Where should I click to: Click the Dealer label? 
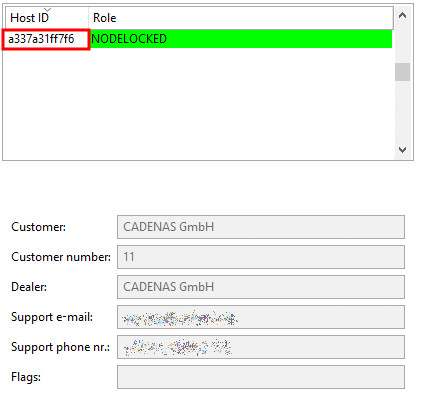point(29,287)
